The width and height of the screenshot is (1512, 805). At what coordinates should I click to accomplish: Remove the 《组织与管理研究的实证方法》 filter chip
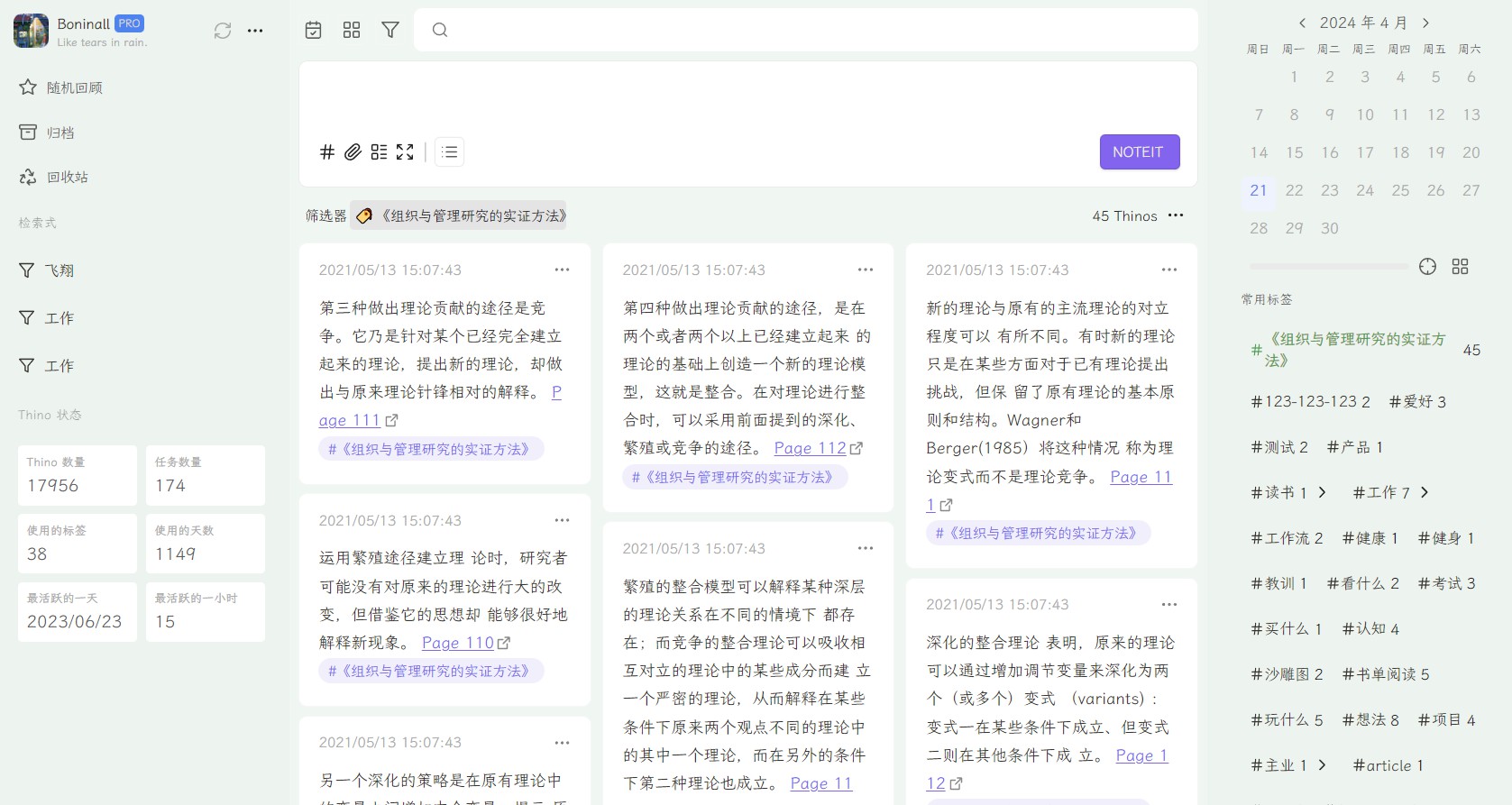click(459, 215)
